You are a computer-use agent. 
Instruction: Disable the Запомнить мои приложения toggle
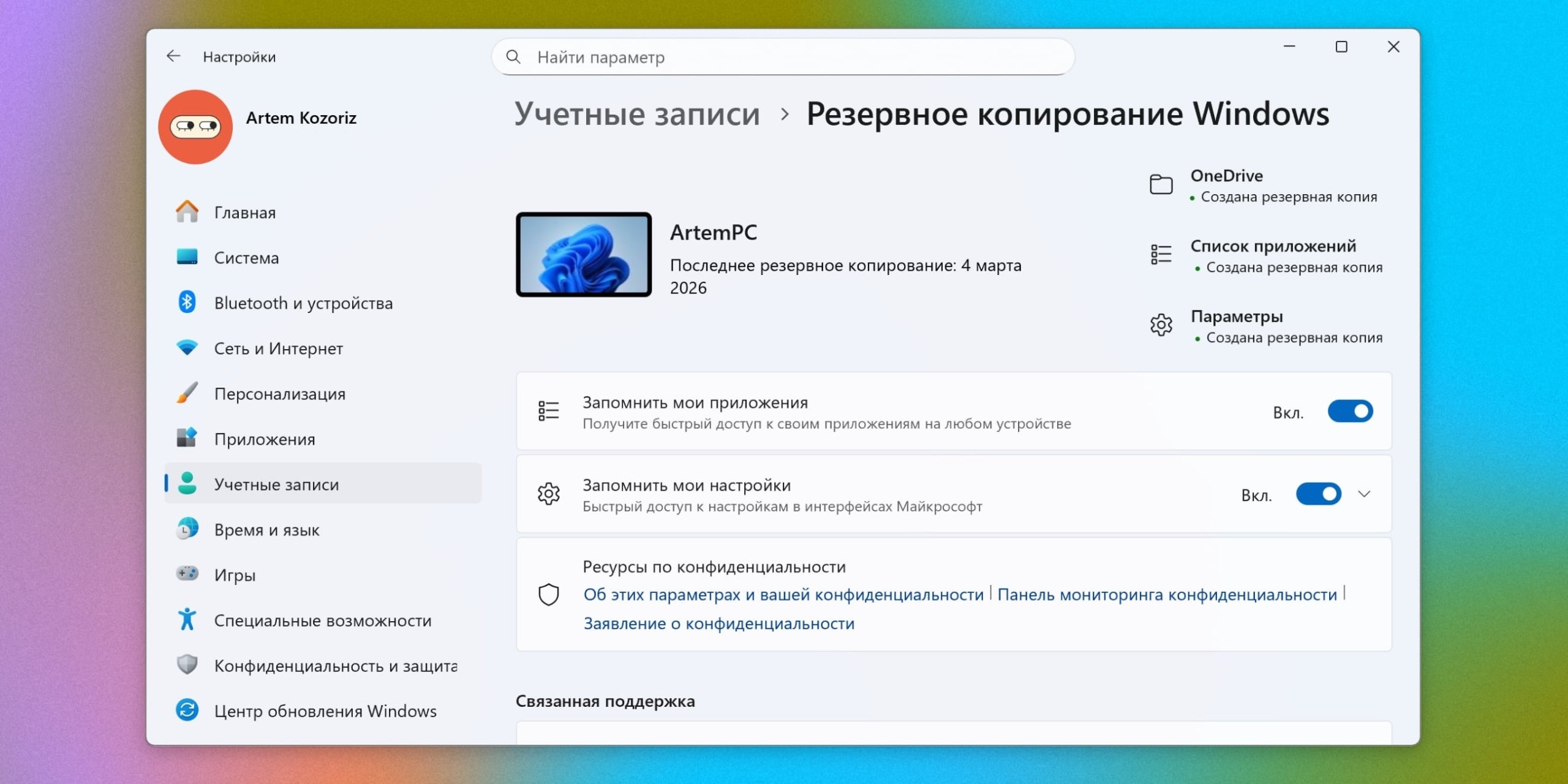click(1351, 412)
